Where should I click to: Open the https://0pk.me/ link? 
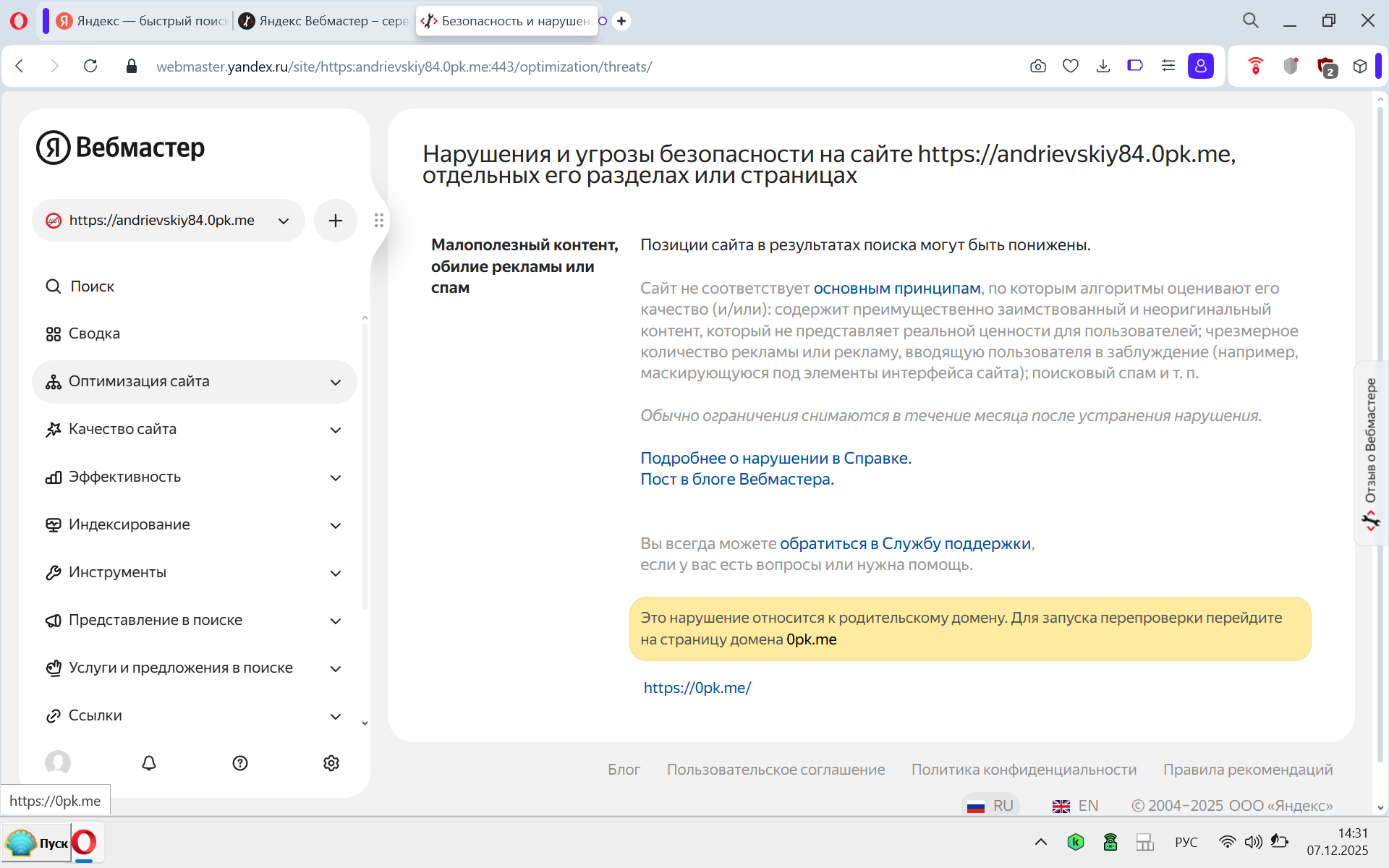(x=697, y=688)
